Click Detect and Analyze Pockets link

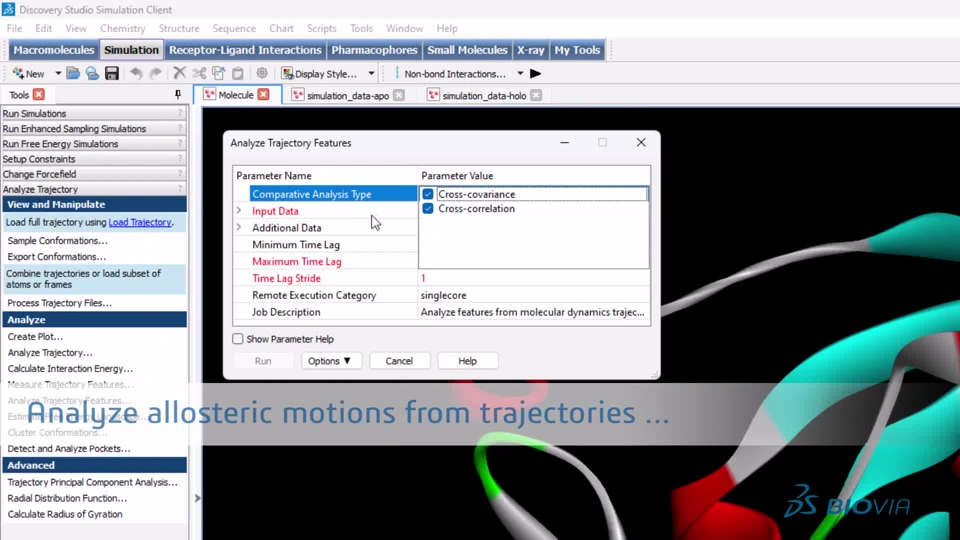click(x=69, y=448)
